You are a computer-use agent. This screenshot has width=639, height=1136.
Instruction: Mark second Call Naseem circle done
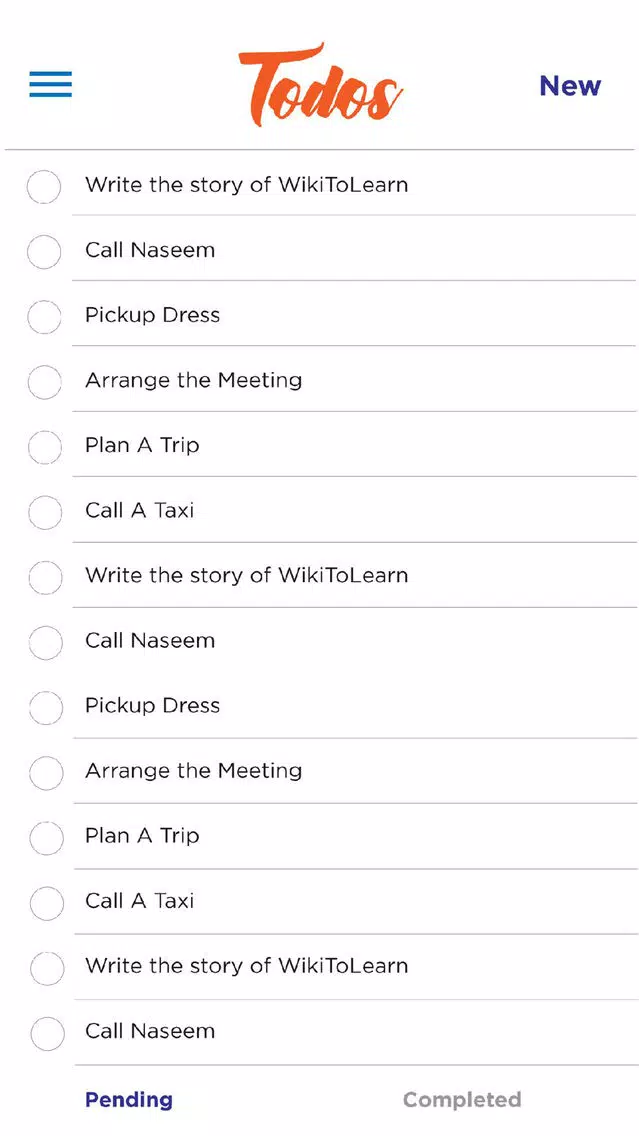[45, 642]
